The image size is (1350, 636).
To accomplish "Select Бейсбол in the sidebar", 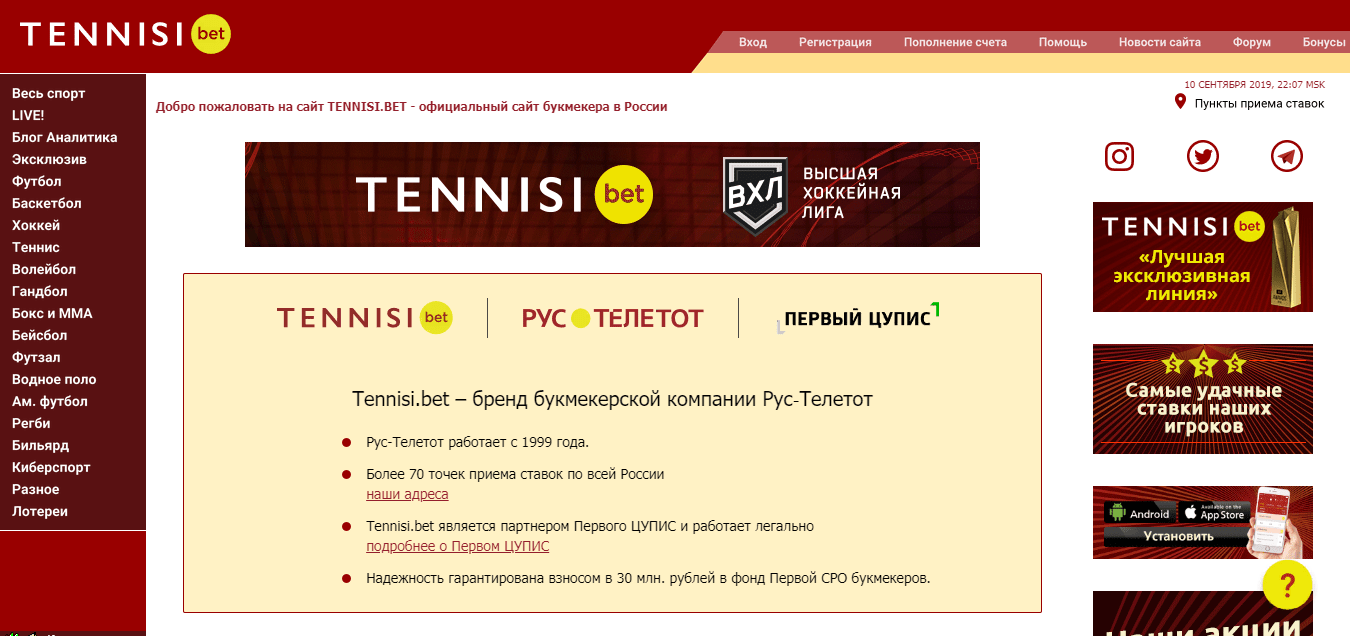I will coord(40,335).
